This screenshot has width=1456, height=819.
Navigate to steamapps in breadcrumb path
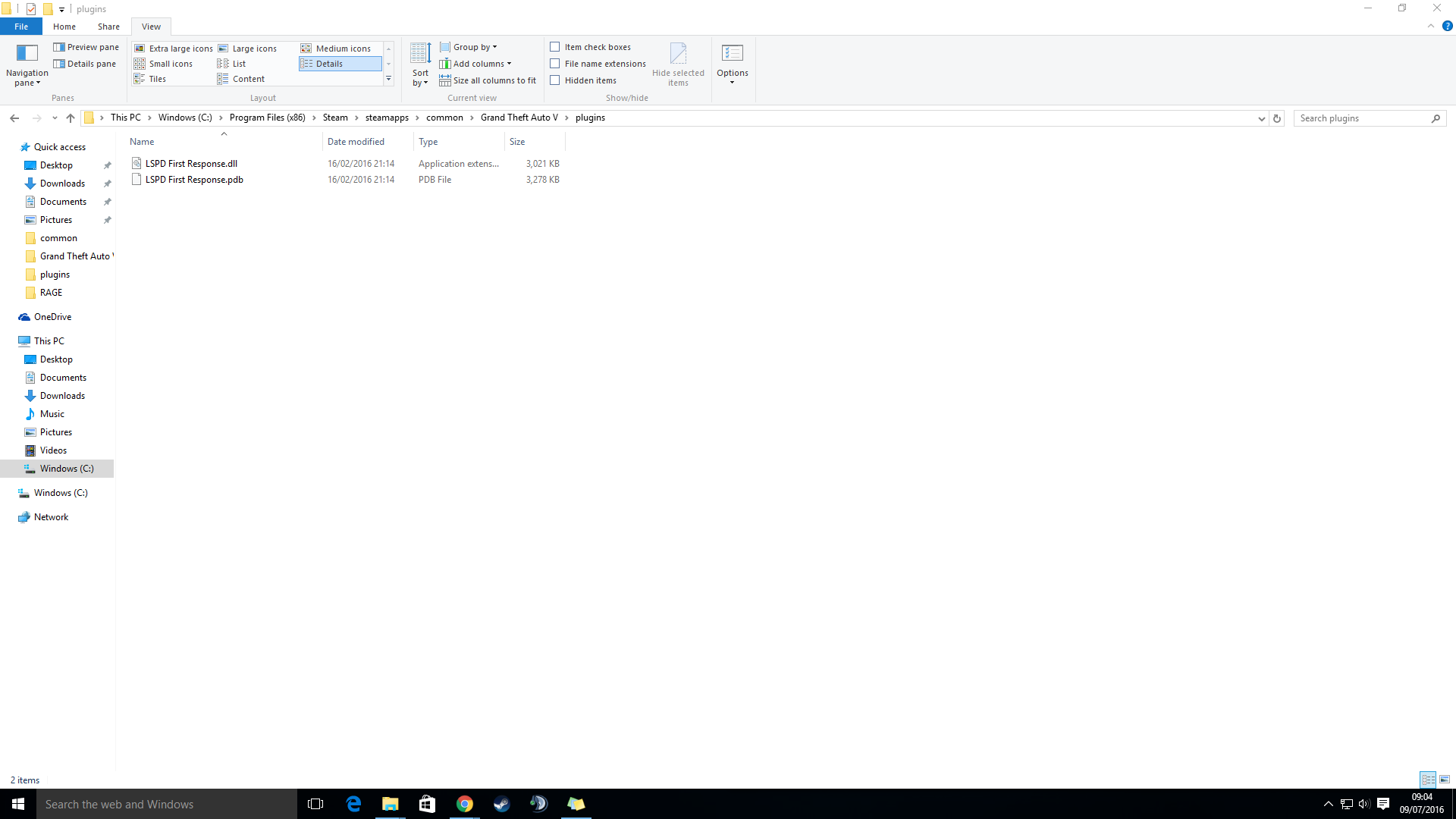click(387, 118)
